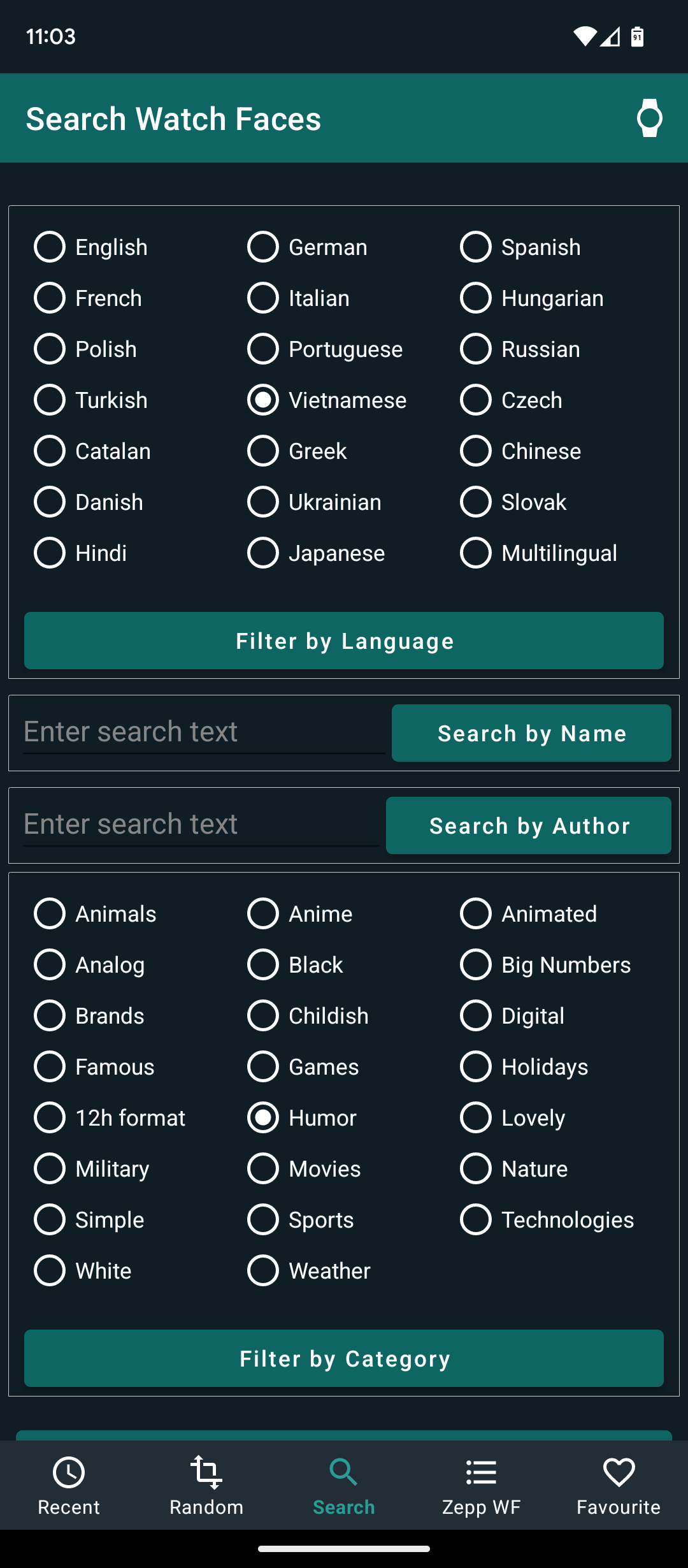
Task: Tap the Search magnifier icon
Action: 343,1472
